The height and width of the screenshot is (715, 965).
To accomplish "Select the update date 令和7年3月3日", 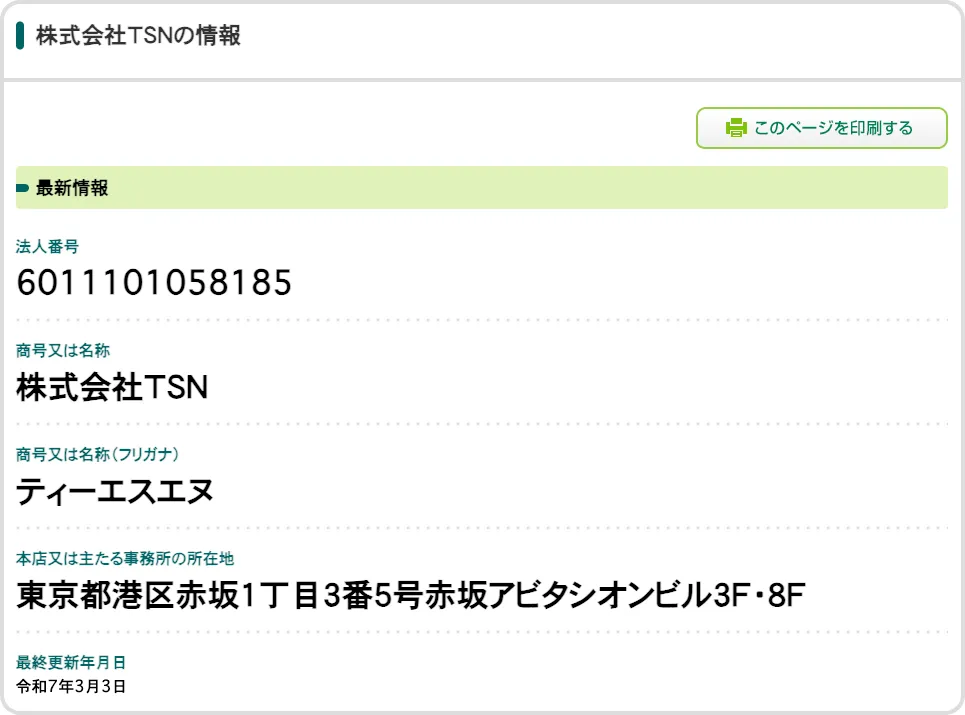I will [x=70, y=687].
